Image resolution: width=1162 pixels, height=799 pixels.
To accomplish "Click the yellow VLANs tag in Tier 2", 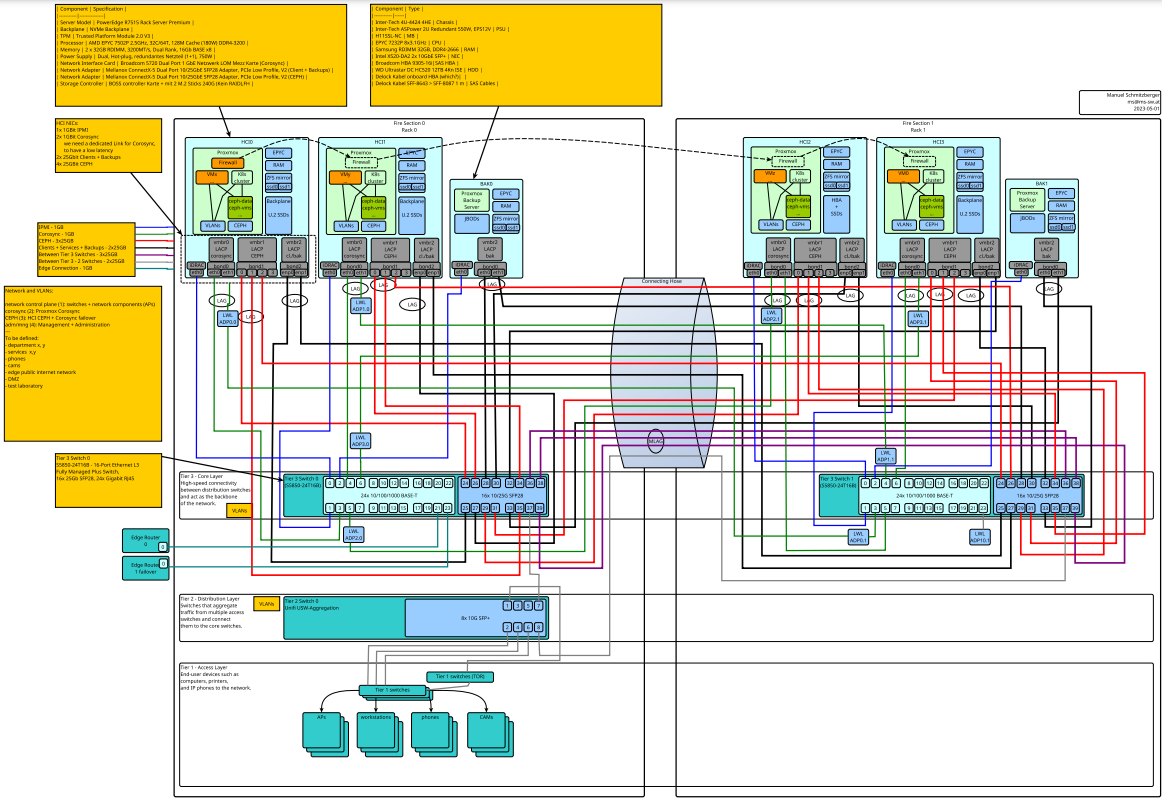I will (266, 604).
